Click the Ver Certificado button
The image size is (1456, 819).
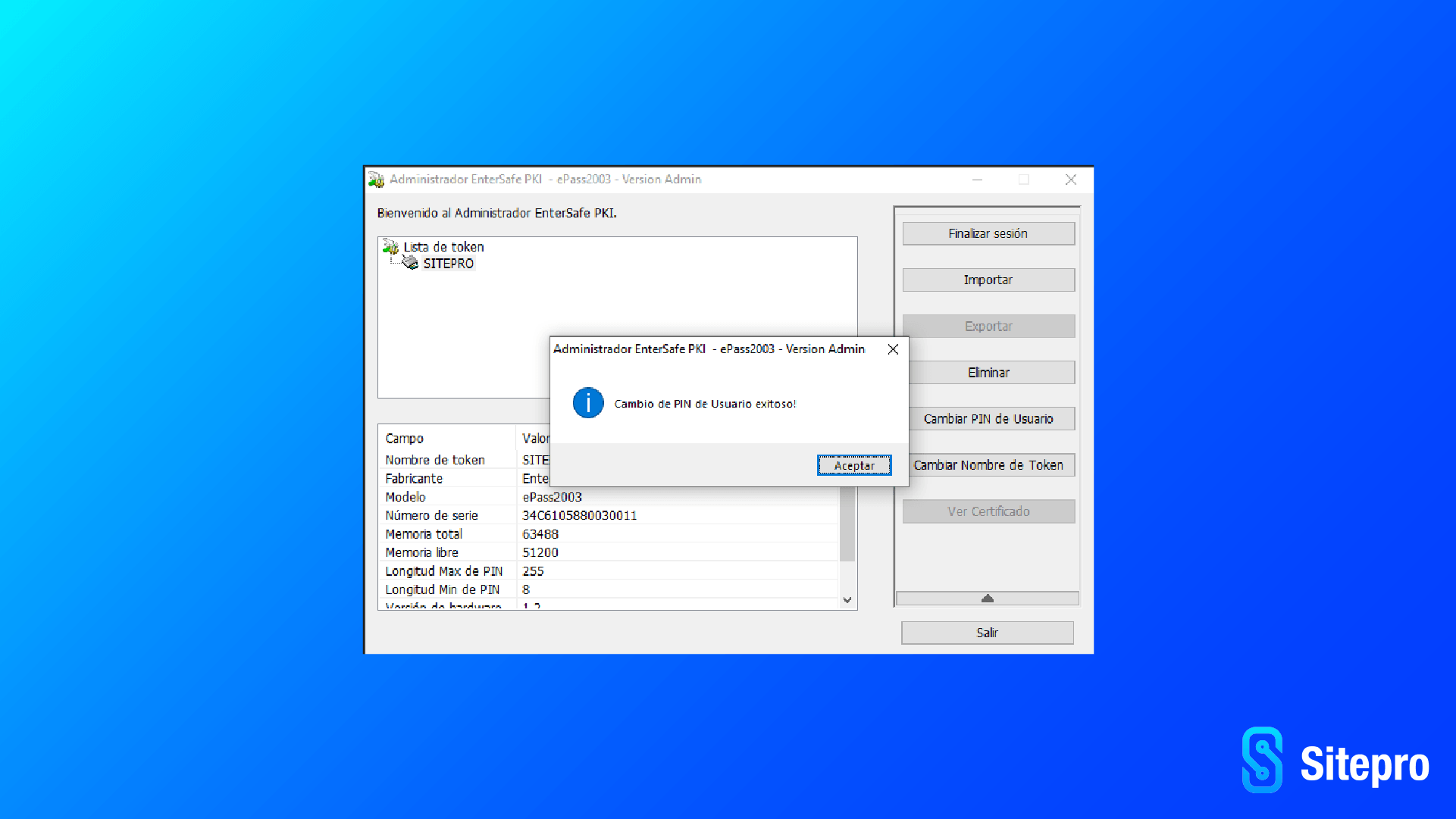coord(988,511)
